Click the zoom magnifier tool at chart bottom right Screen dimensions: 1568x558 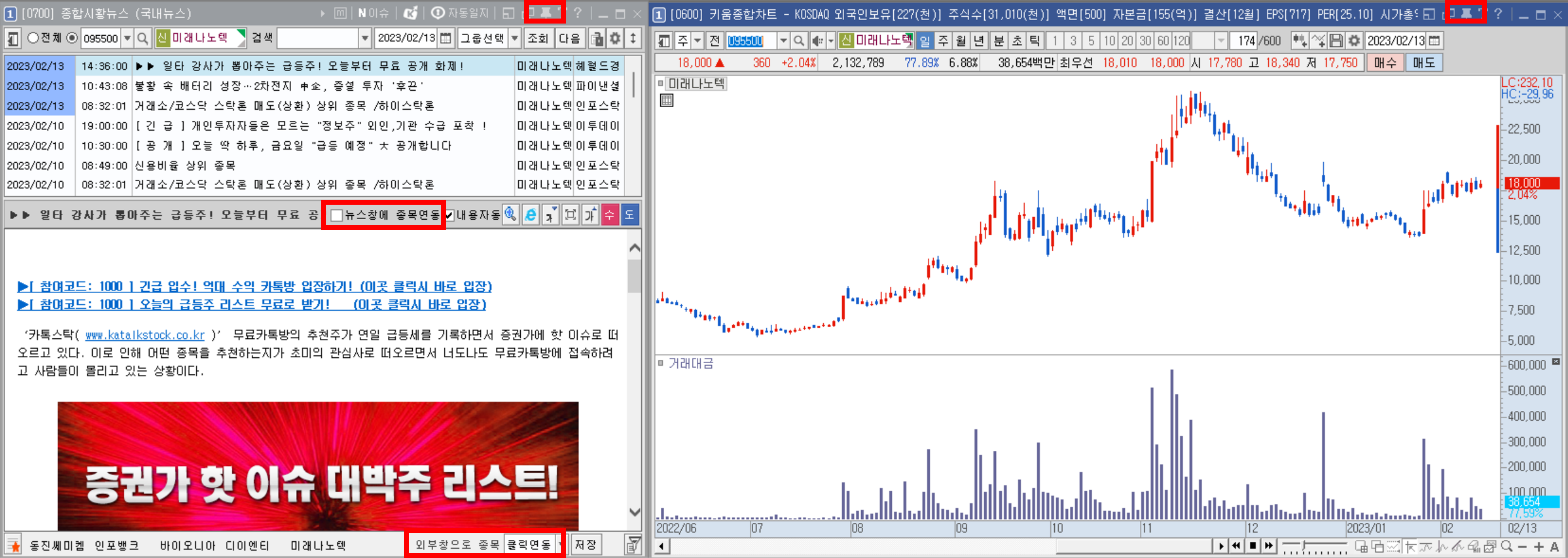(1506, 547)
